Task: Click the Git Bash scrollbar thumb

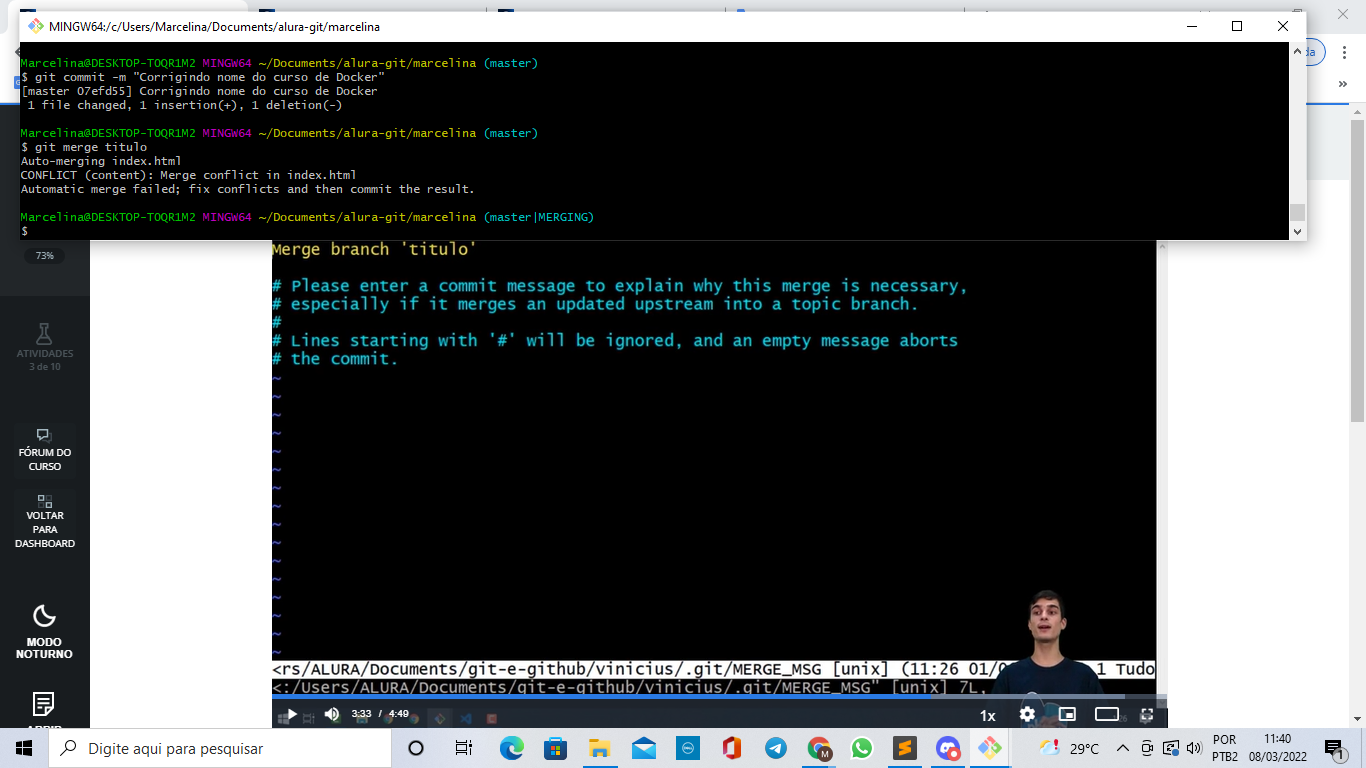Action: click(x=1297, y=212)
